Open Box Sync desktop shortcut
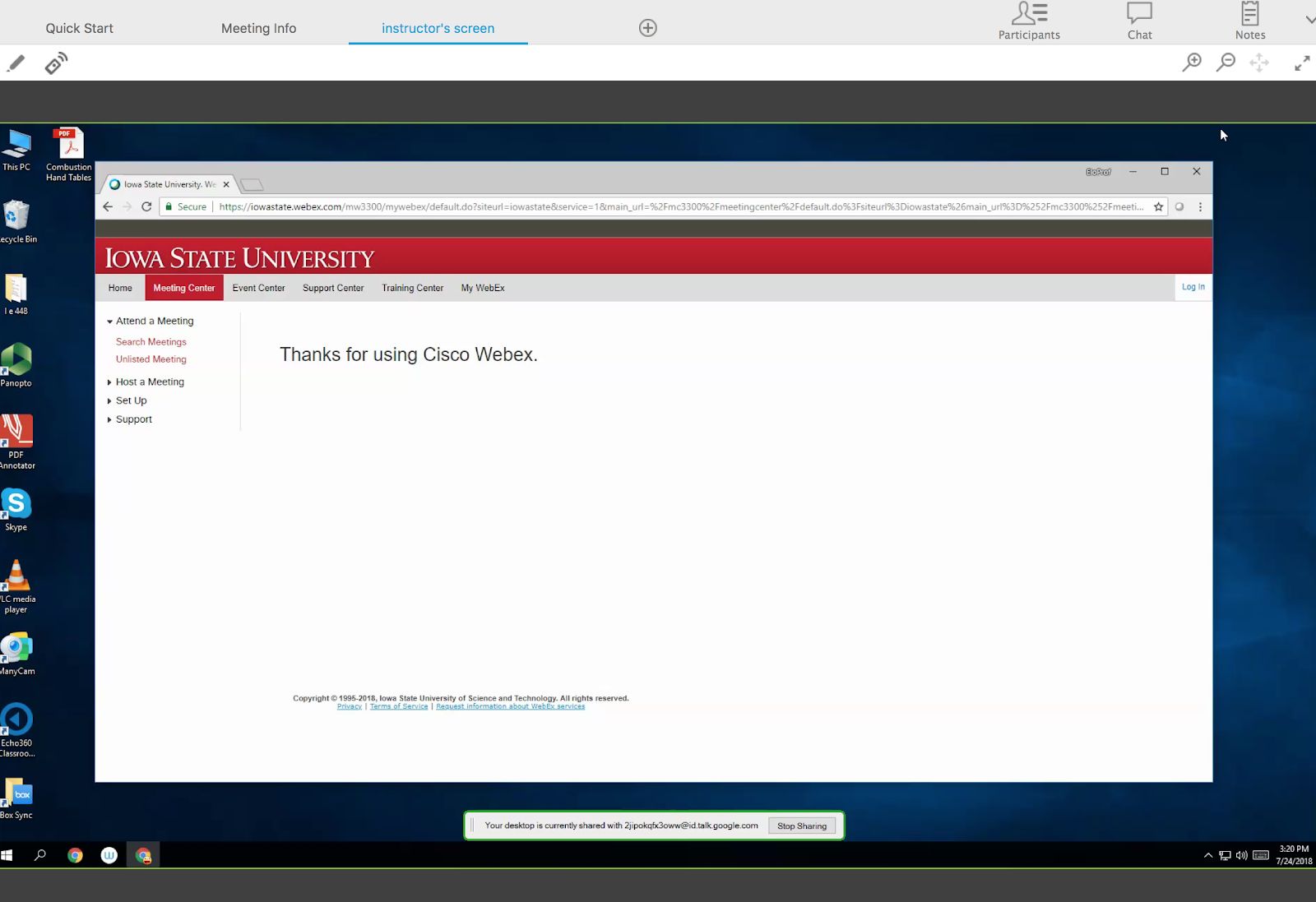This screenshot has height=902, width=1316. (16, 798)
